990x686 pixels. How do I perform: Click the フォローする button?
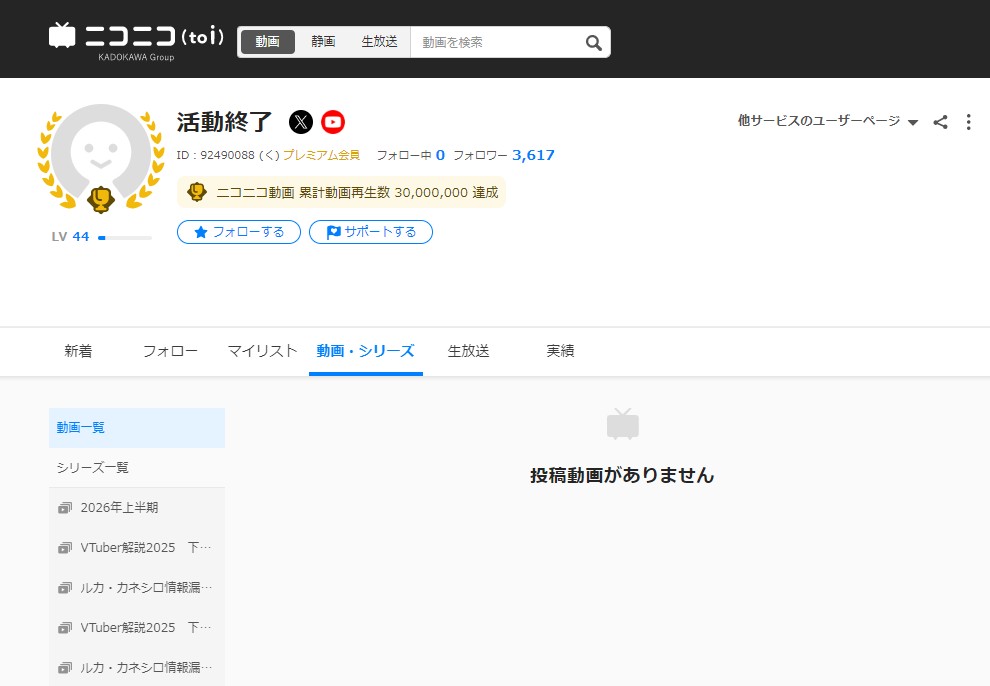click(239, 232)
